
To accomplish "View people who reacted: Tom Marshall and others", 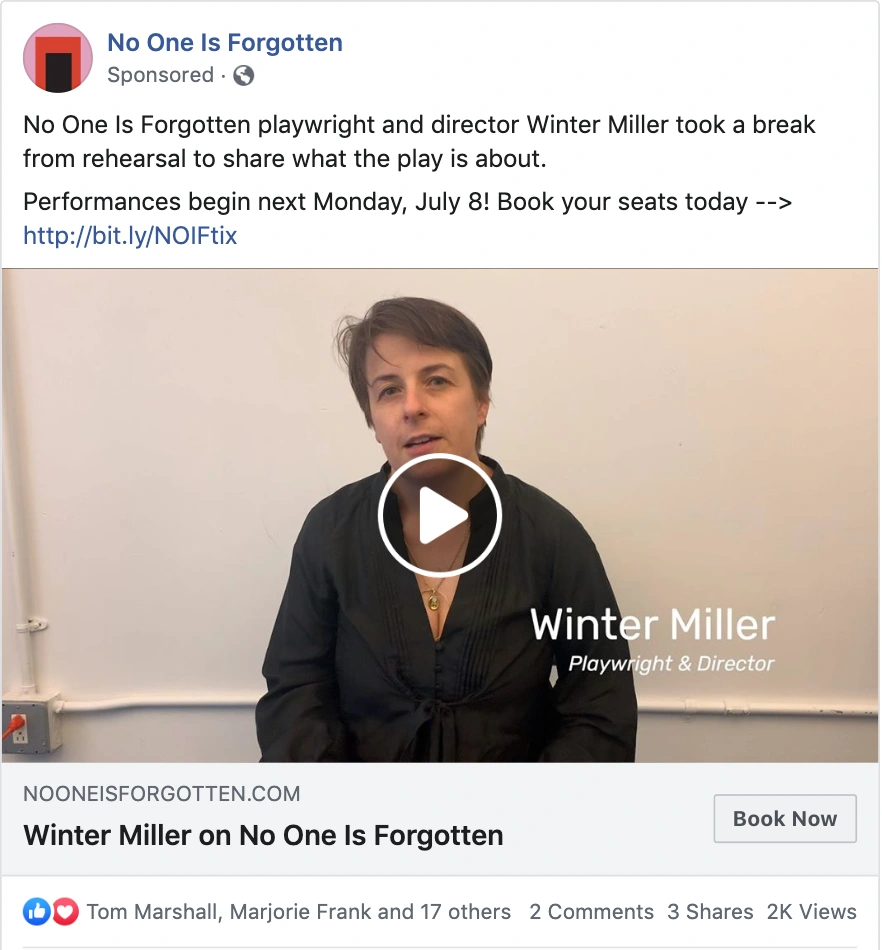I will [299, 912].
